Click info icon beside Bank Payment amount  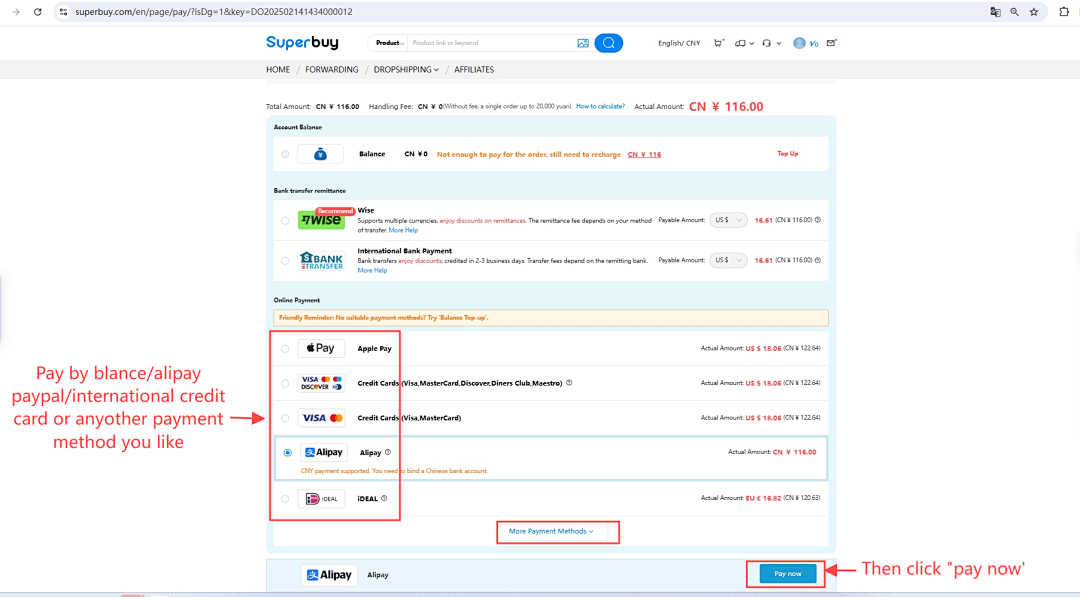(818, 260)
